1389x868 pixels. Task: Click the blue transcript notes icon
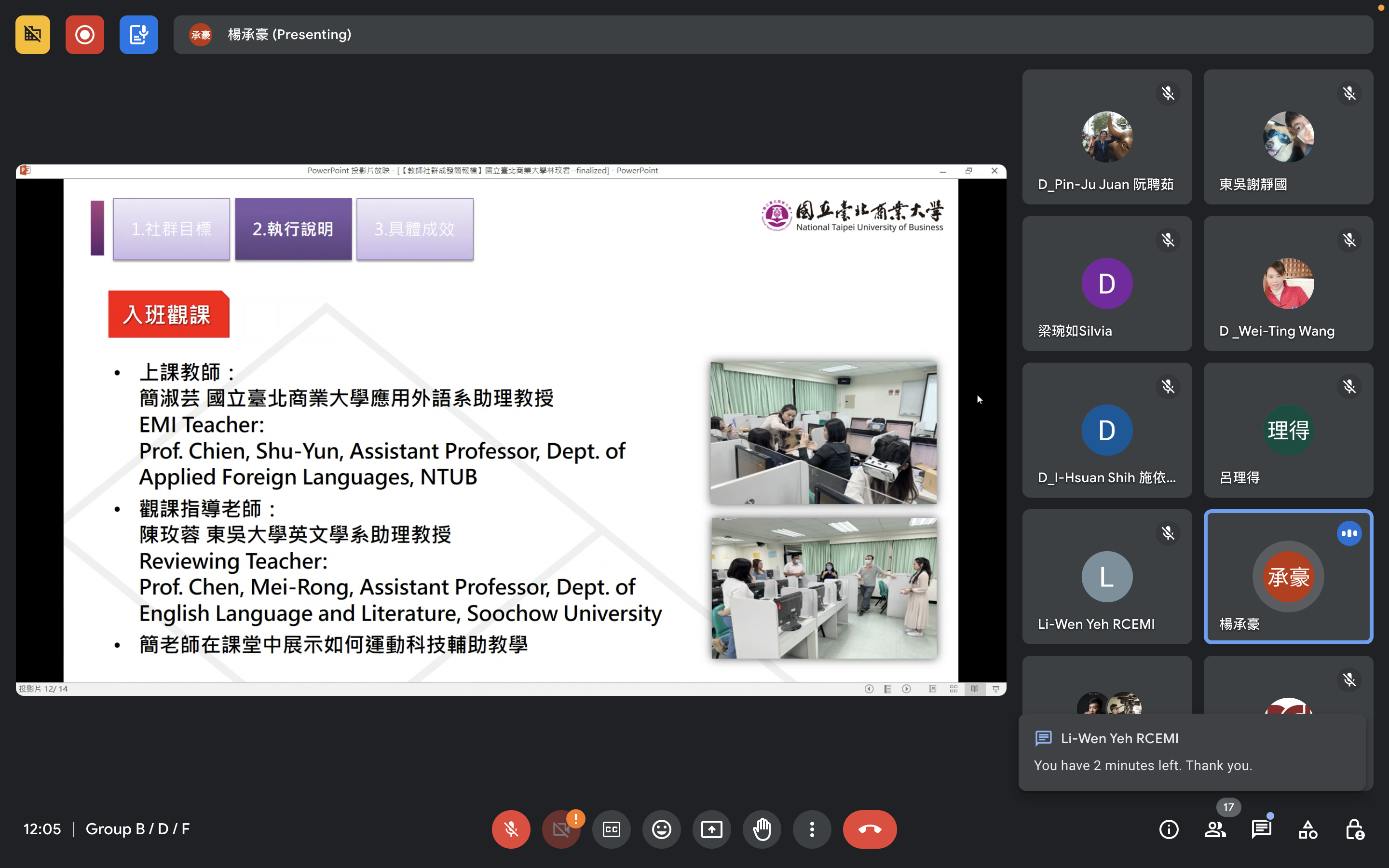click(138, 34)
